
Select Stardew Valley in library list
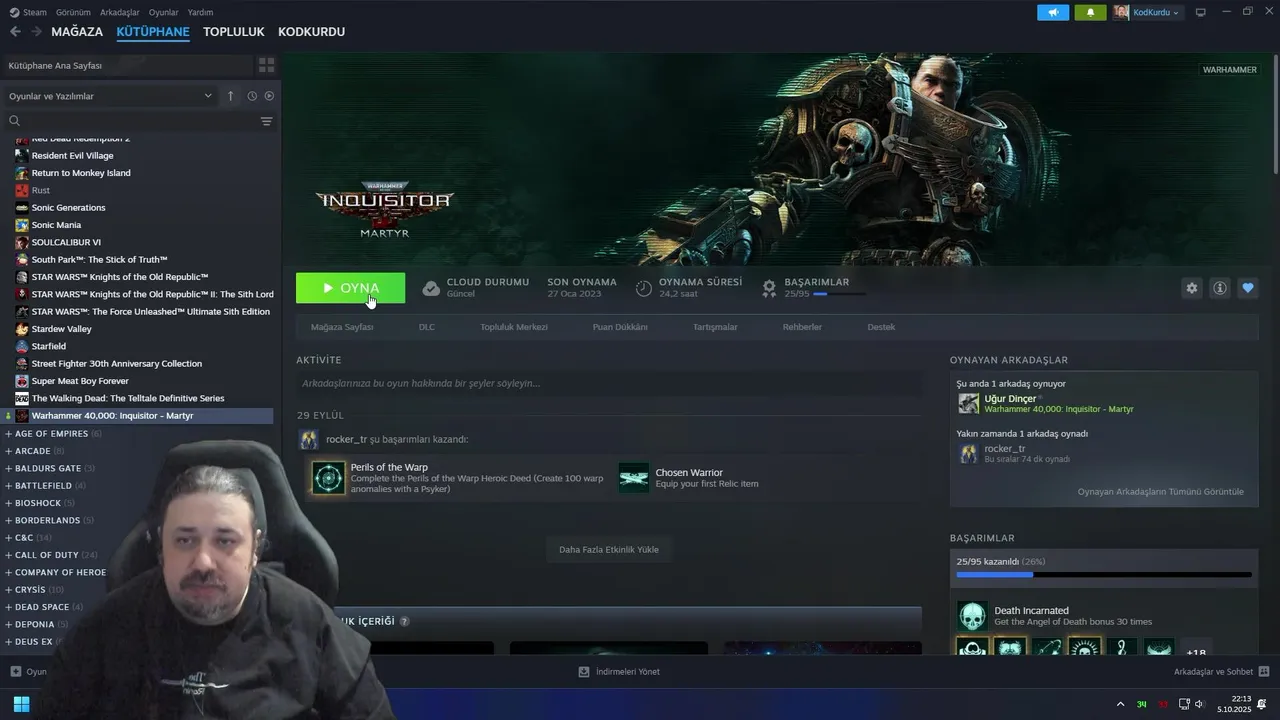(x=61, y=329)
